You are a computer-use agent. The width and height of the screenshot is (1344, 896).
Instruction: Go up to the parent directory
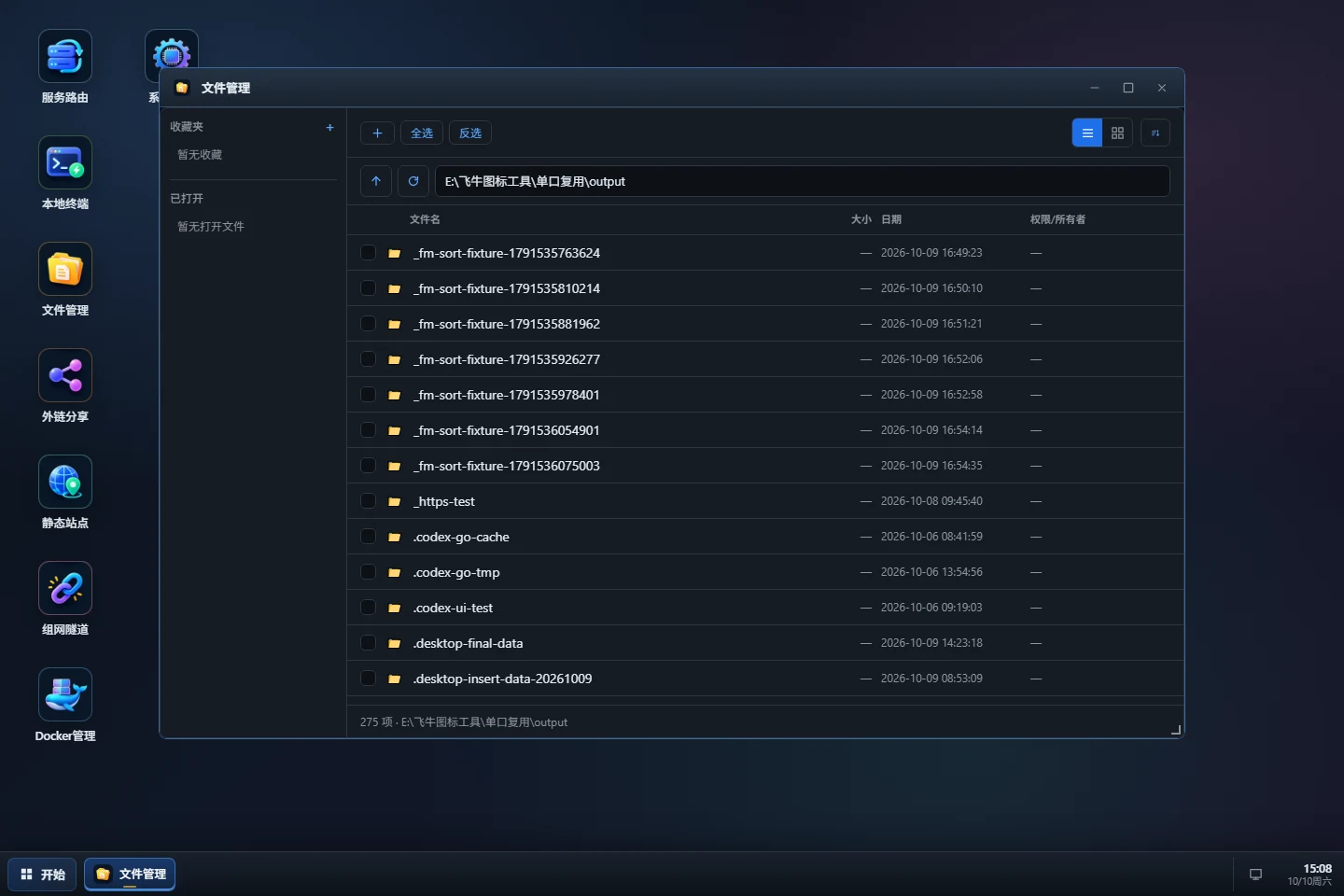pyautogui.click(x=376, y=181)
